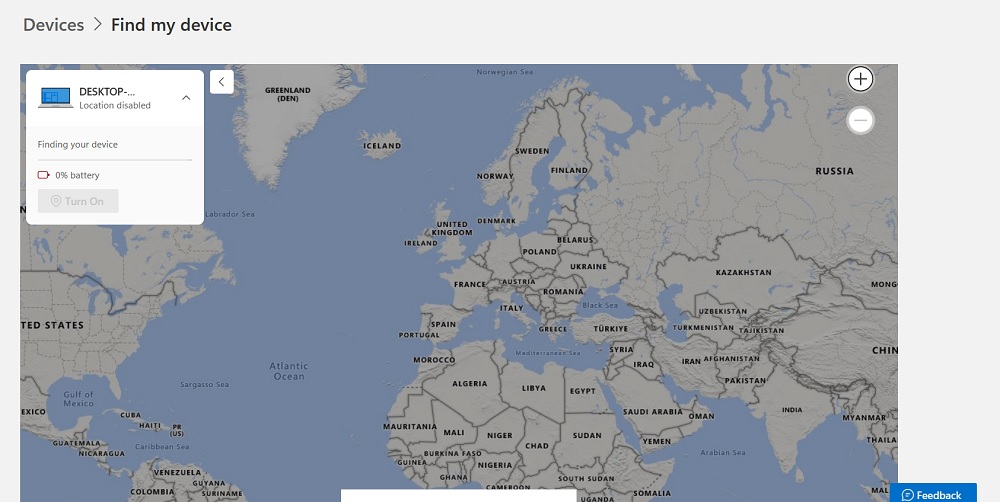
Task: Click the Sargasso Sea label
Action: point(204,385)
